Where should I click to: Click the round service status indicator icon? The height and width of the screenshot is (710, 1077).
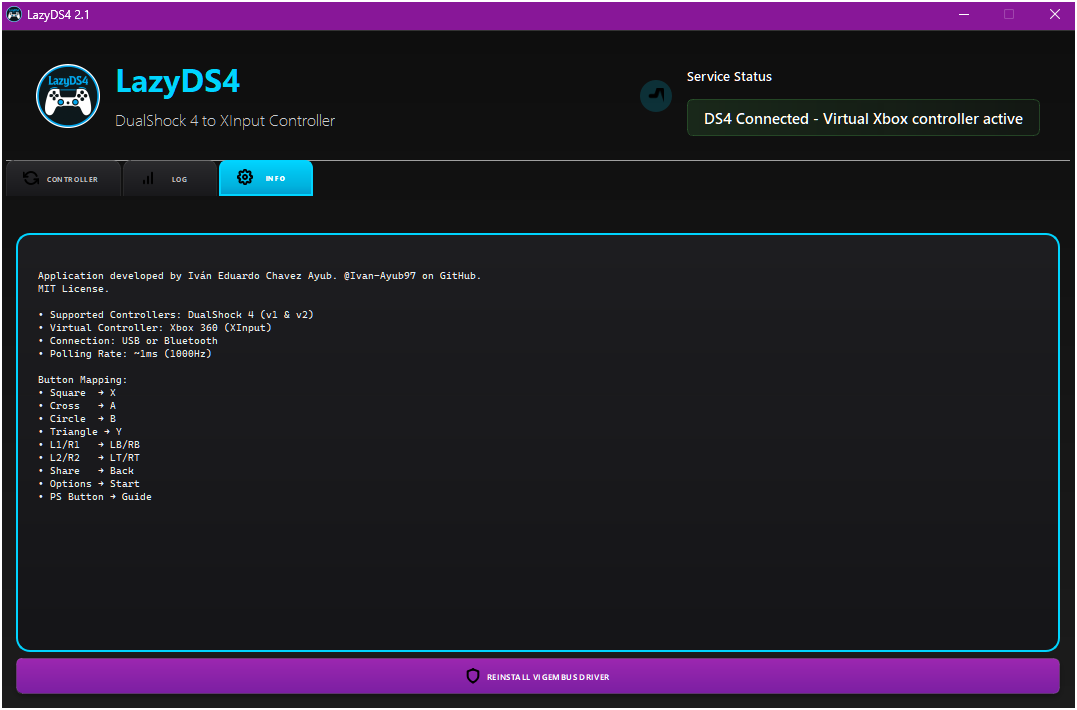pyautogui.click(x=656, y=95)
